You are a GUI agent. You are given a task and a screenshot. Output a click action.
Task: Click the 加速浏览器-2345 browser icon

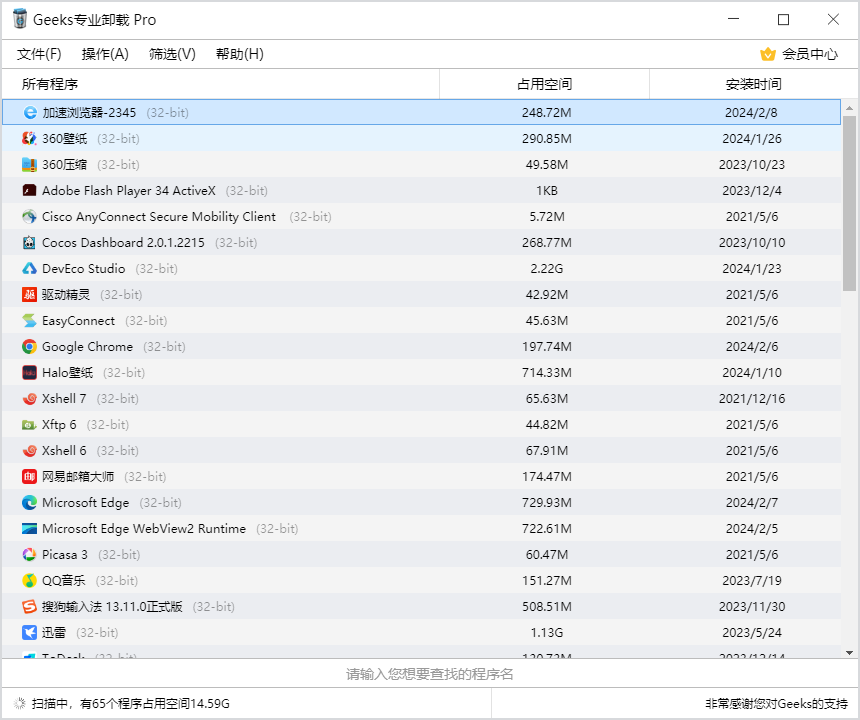coord(30,113)
